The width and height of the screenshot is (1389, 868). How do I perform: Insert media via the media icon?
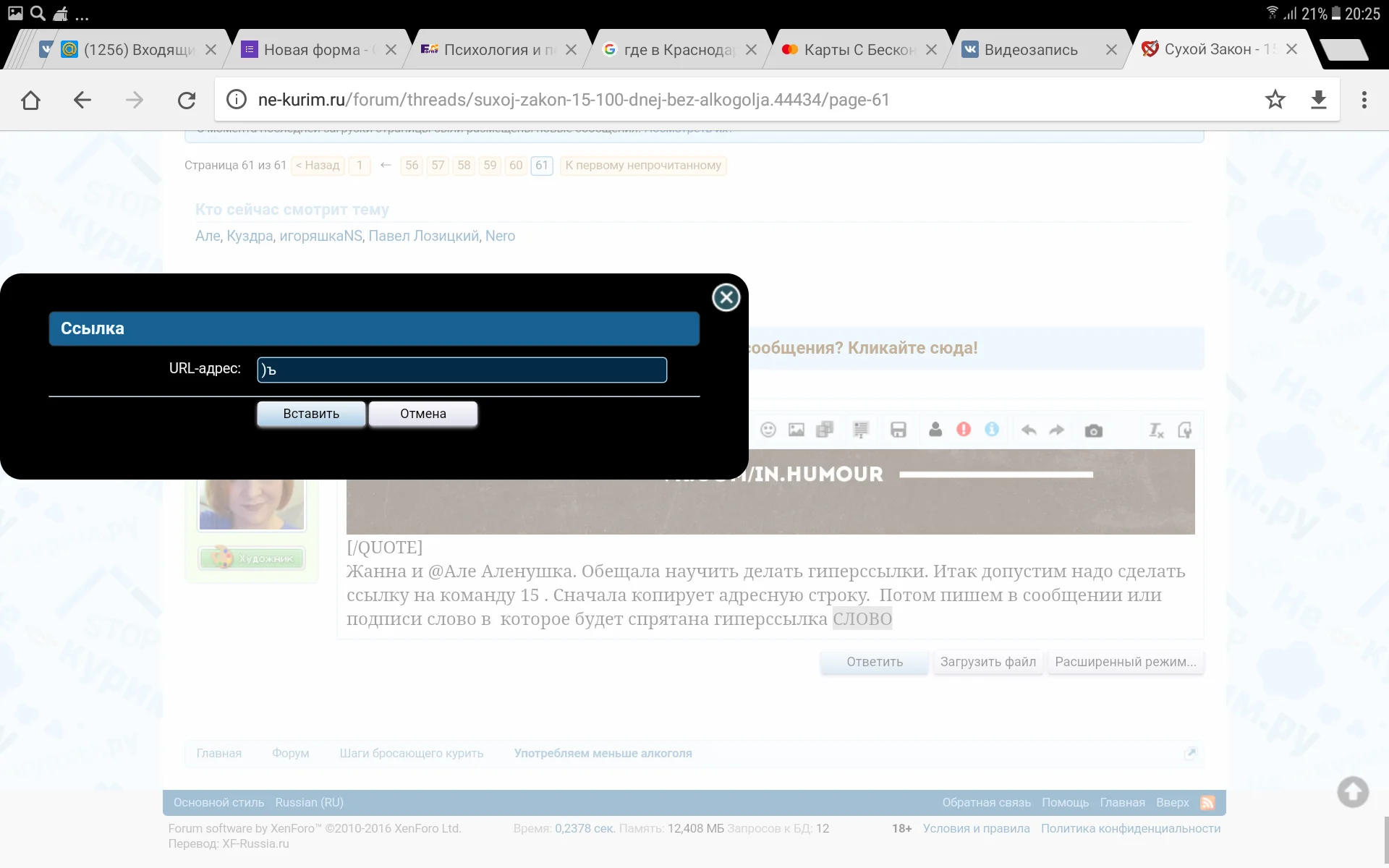coord(825,429)
